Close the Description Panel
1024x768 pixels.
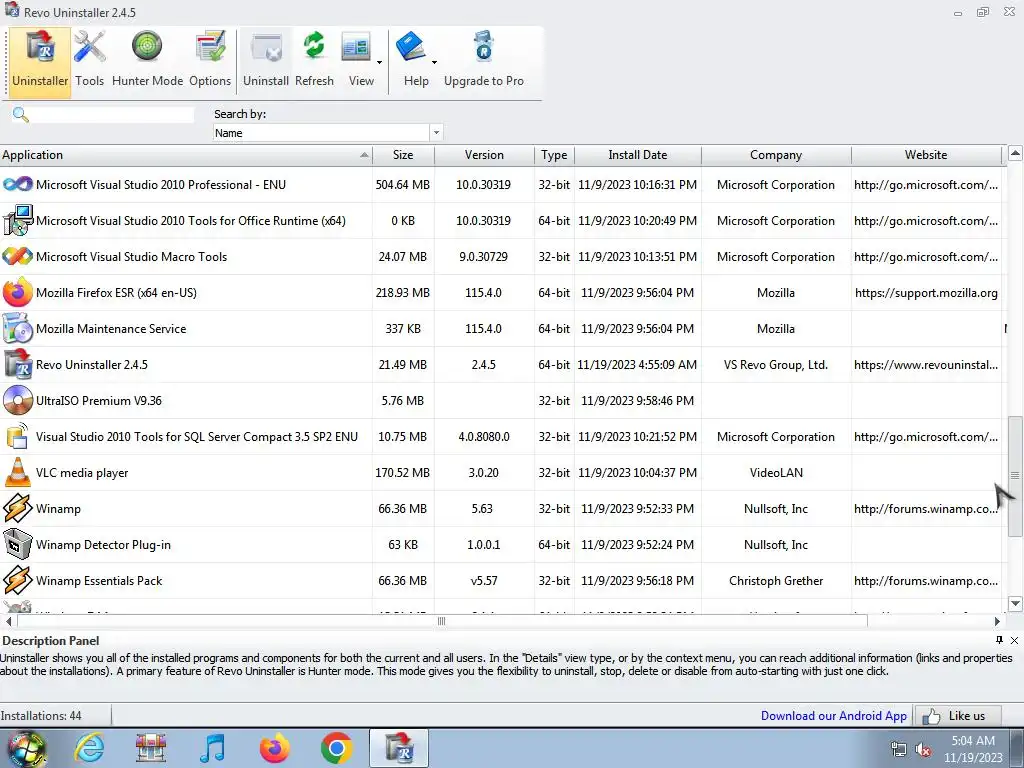1014,640
